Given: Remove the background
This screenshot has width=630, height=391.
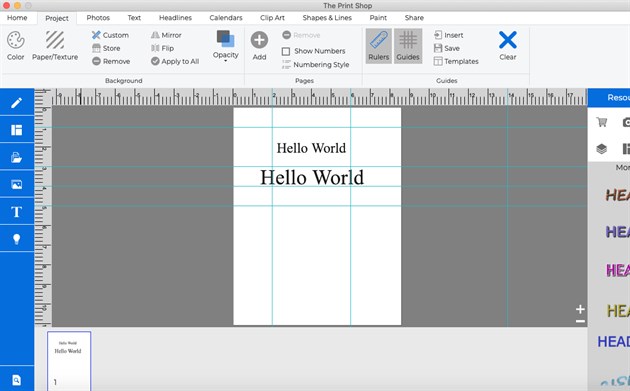Looking at the screenshot, I should click(x=111, y=61).
